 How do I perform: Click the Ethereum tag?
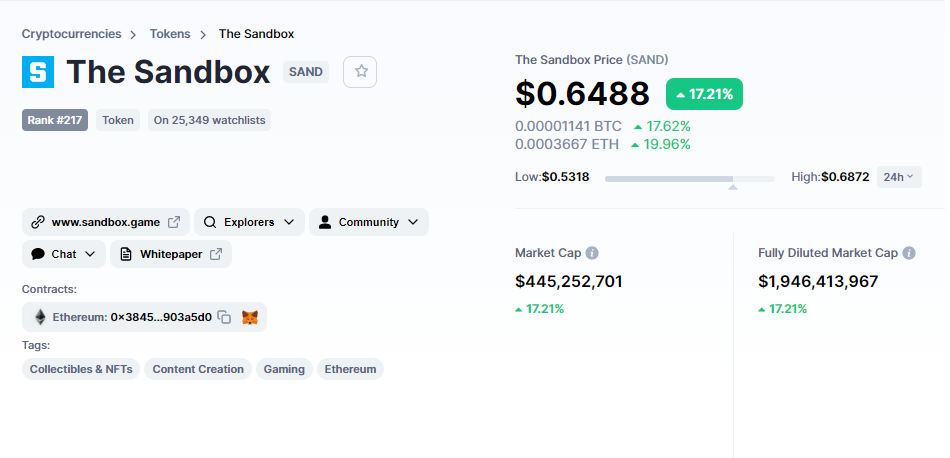tap(350, 369)
